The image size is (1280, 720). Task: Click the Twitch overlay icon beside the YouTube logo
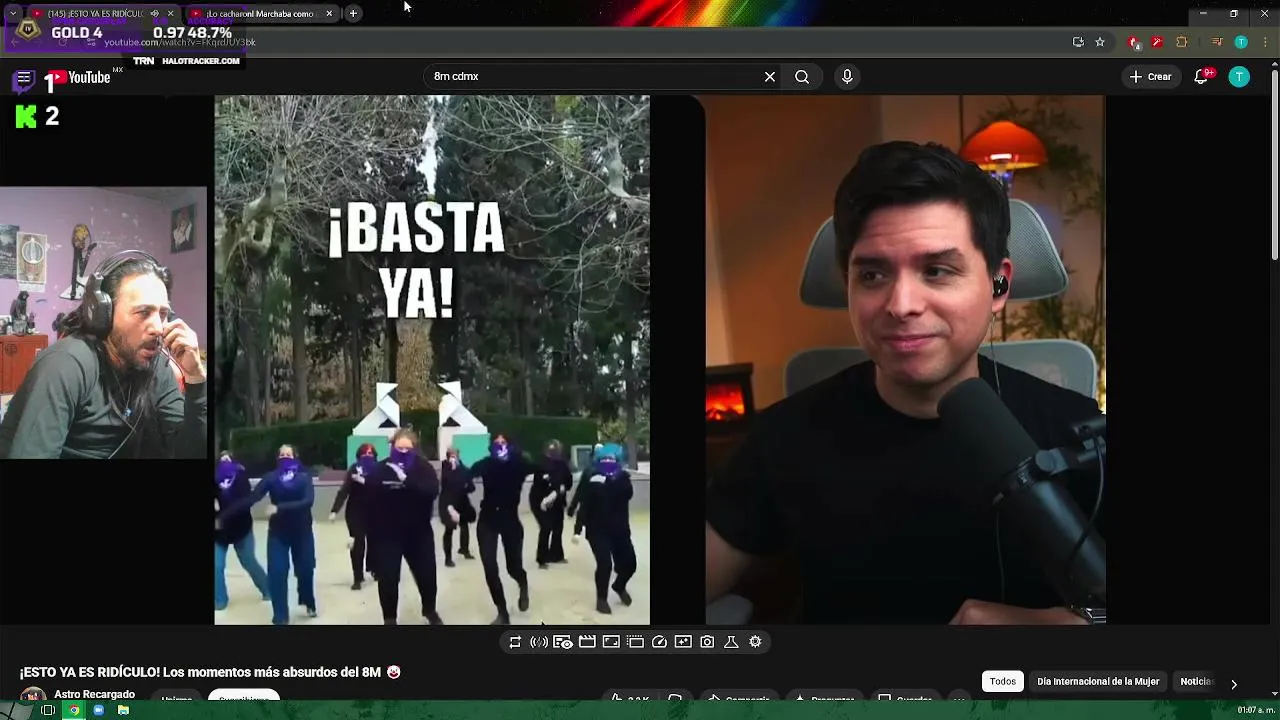[x=24, y=80]
